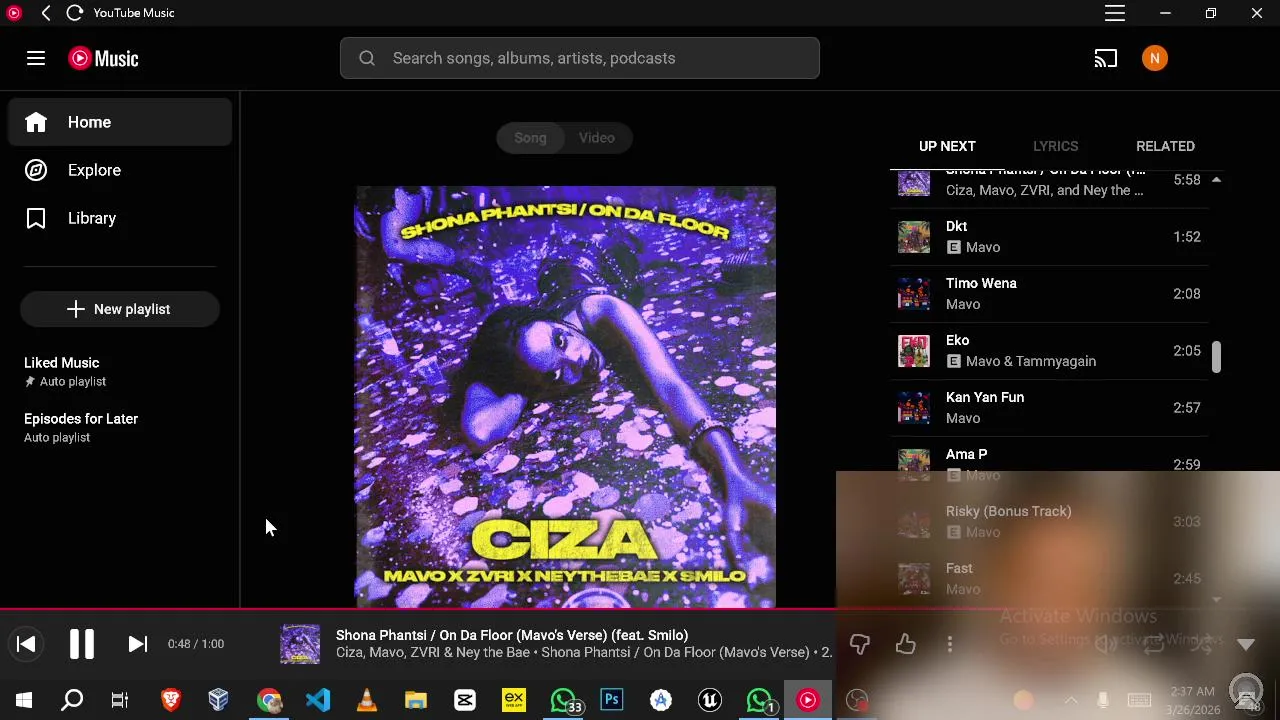Click the Dkt album thumbnail

(x=914, y=237)
